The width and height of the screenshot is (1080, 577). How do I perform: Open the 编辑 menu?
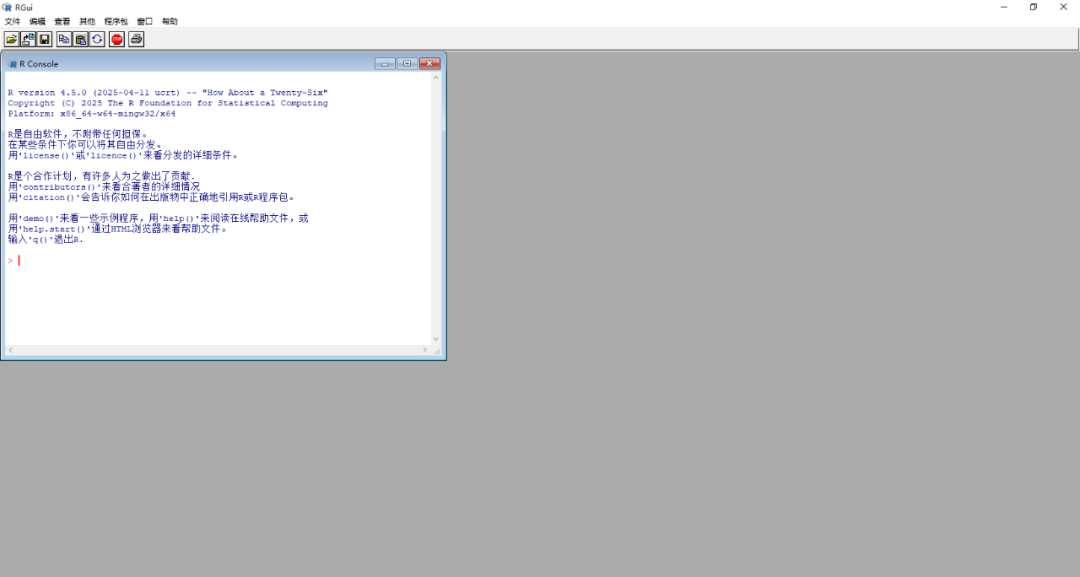pos(37,21)
